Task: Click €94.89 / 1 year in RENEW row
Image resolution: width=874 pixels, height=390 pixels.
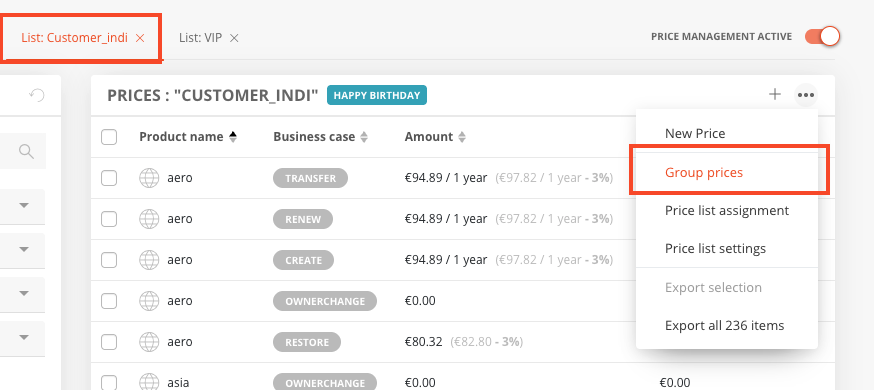Action: [446, 219]
